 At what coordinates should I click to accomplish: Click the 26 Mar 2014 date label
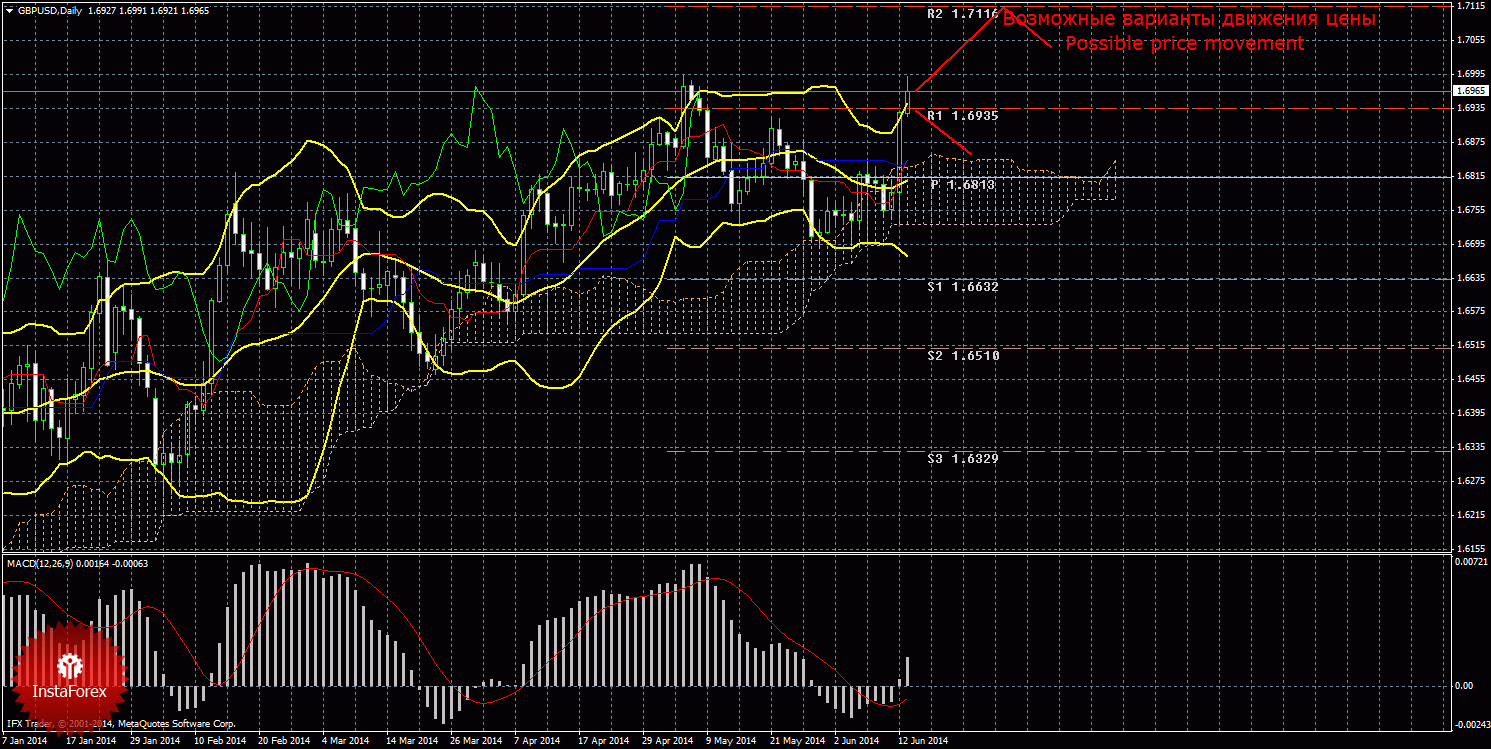click(475, 741)
